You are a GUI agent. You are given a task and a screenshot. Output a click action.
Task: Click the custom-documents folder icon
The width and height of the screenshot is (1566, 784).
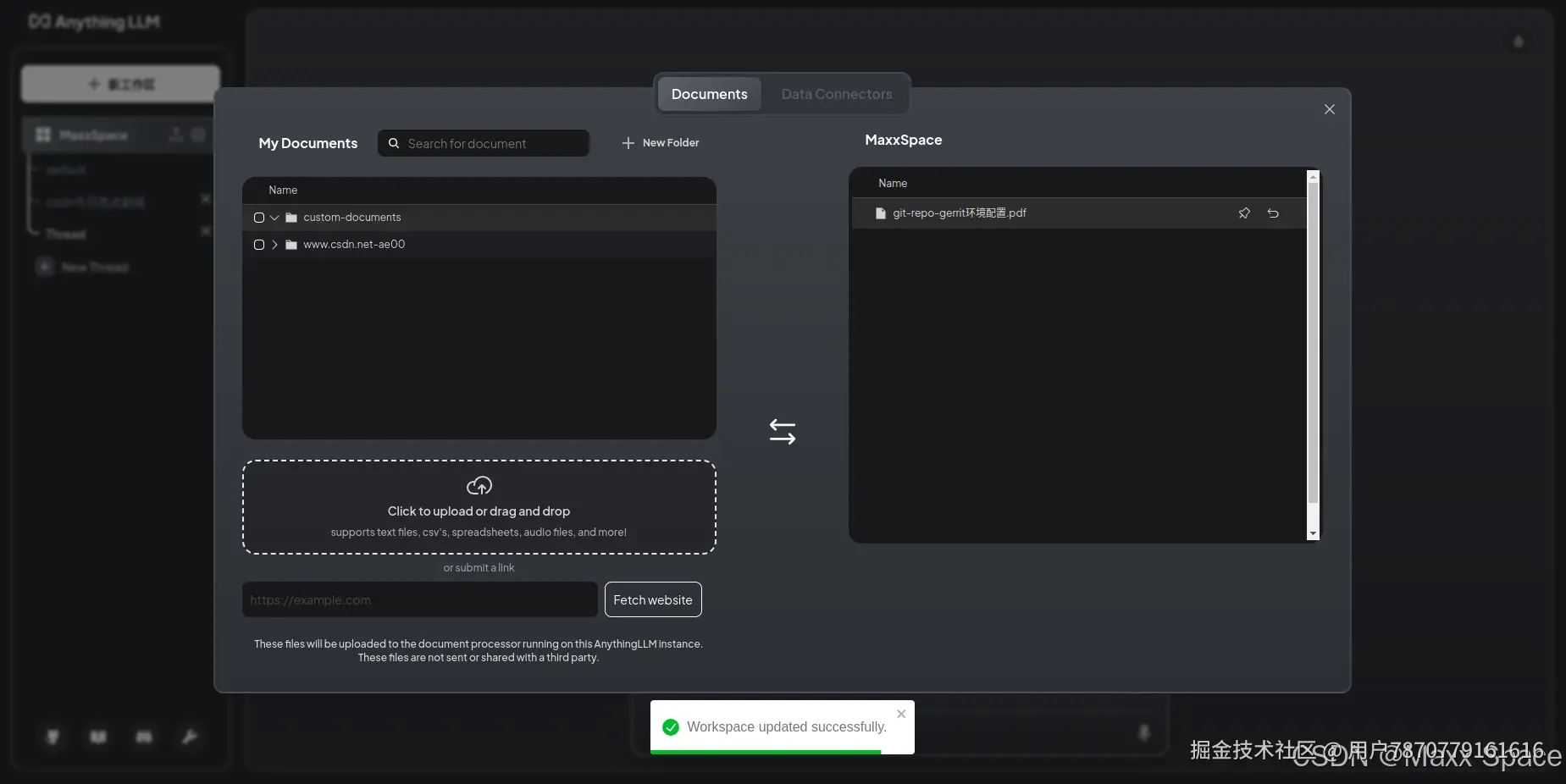tap(291, 218)
